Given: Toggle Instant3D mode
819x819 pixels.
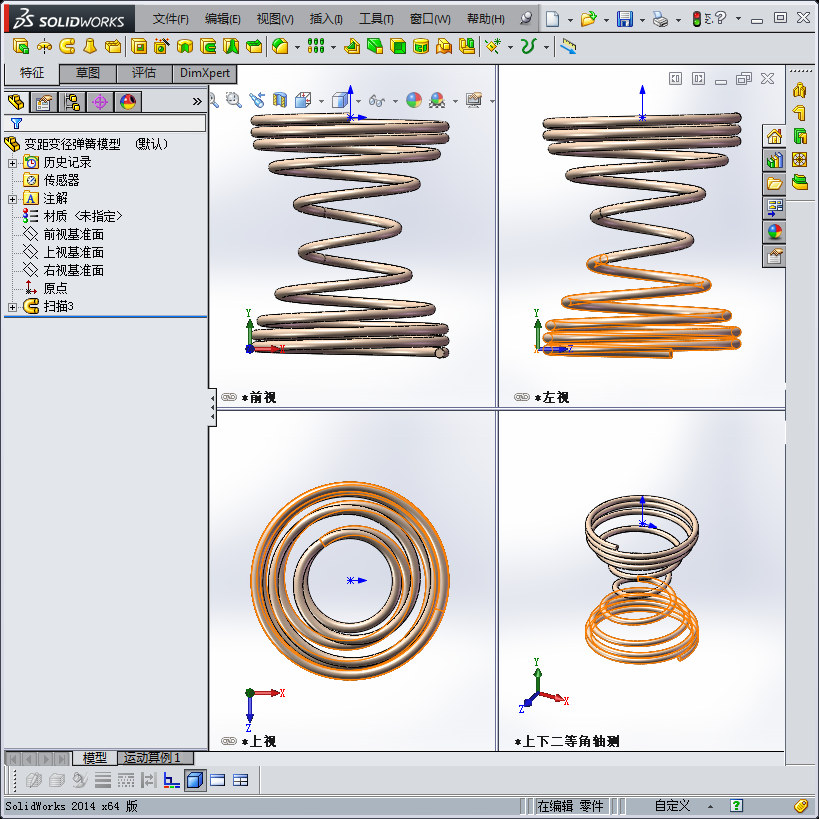Looking at the screenshot, I should (x=568, y=46).
